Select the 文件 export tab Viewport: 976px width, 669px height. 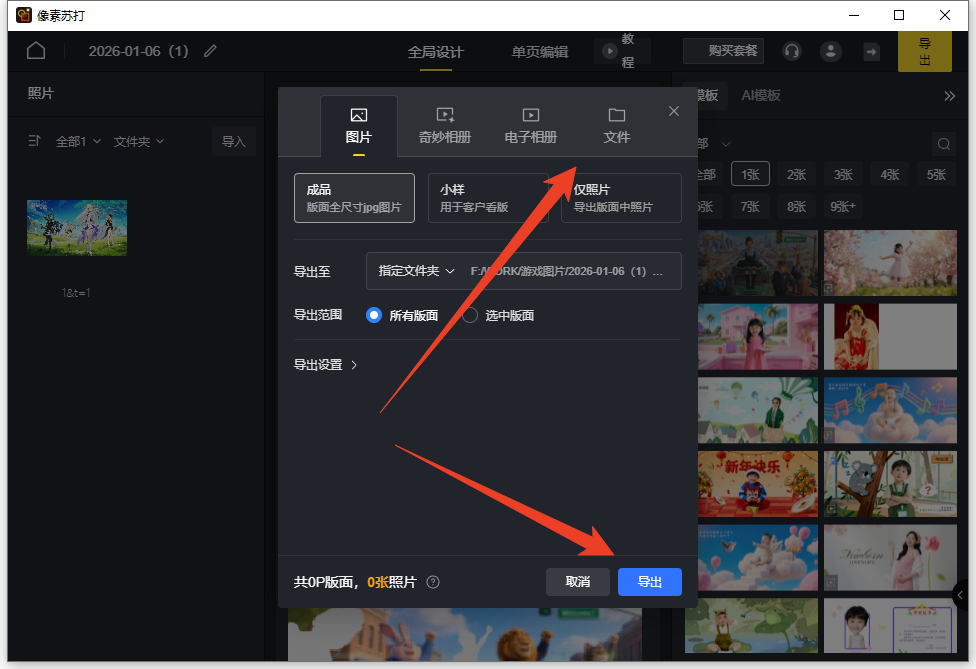point(616,126)
